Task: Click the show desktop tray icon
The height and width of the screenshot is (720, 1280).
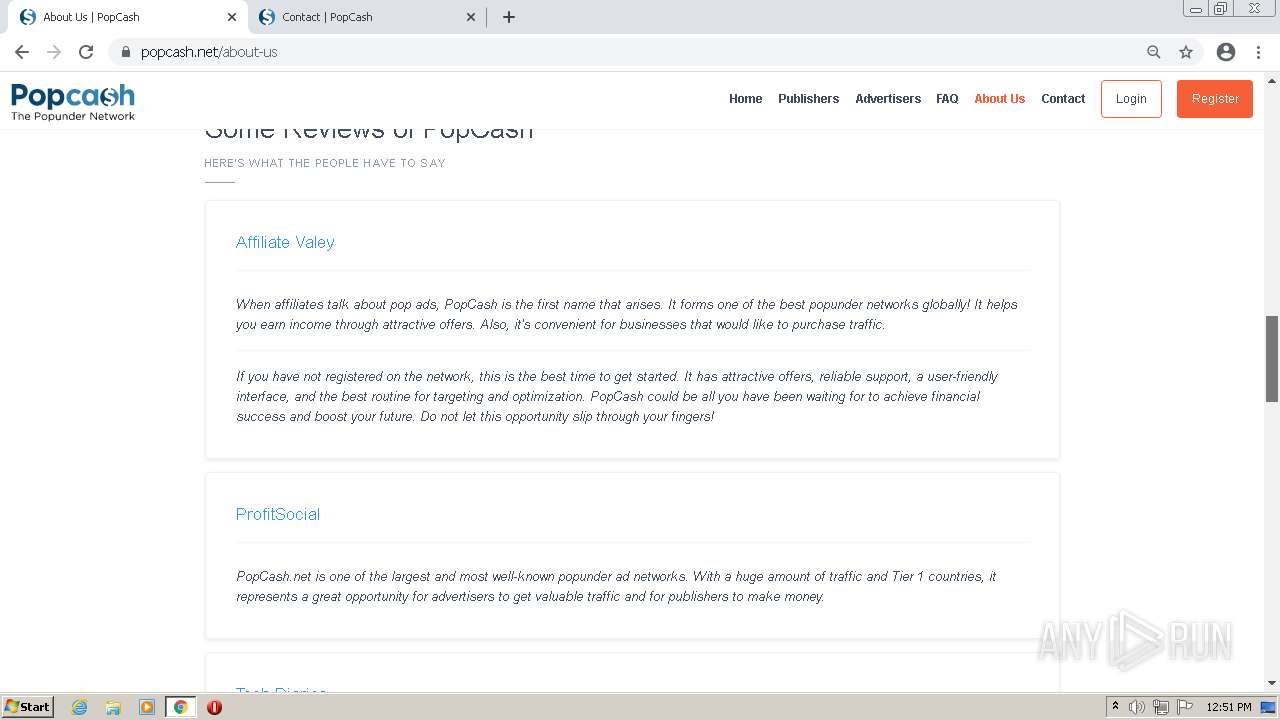Action: point(1269,707)
